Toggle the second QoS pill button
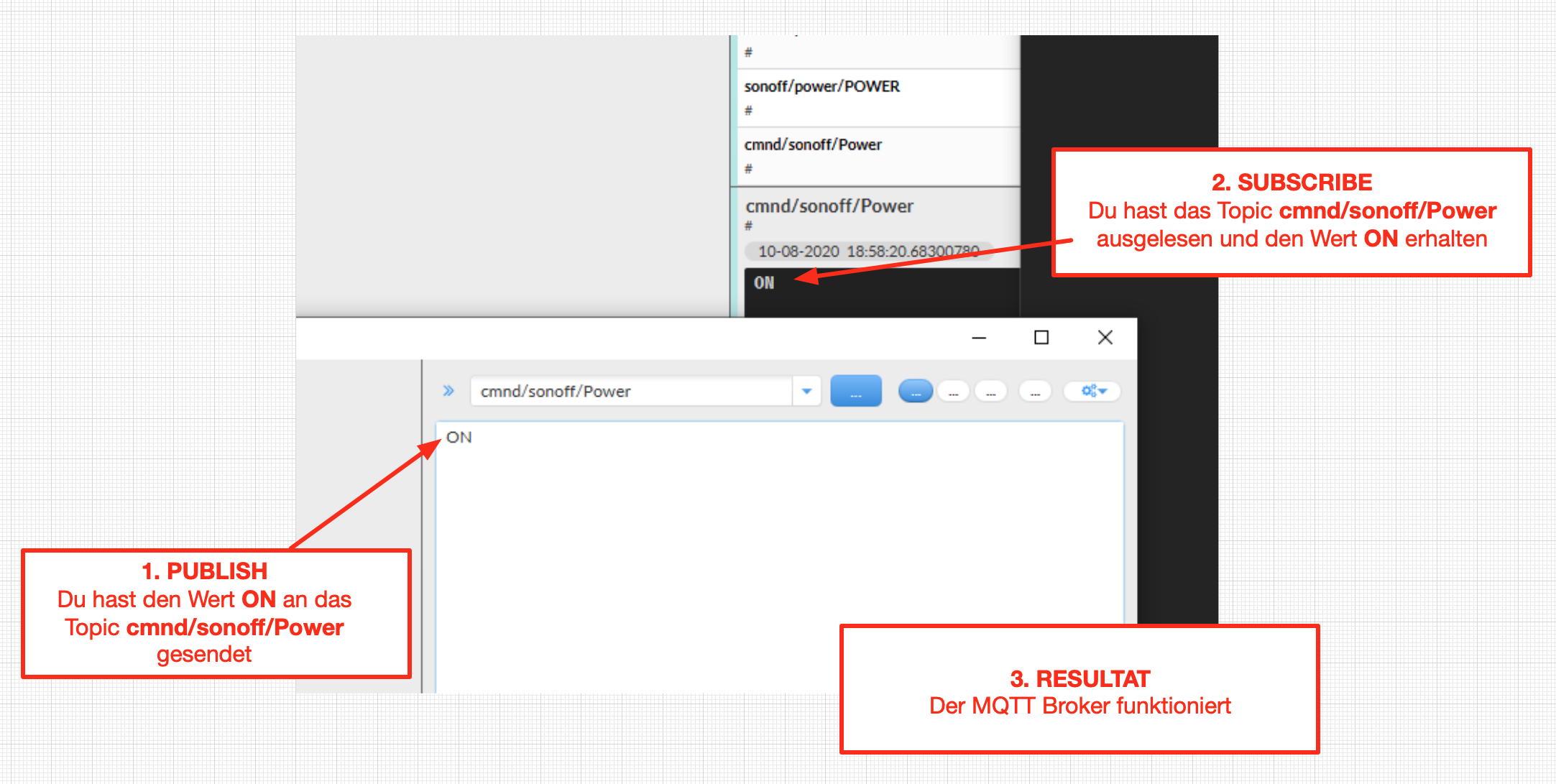1556x784 pixels. 953,392
